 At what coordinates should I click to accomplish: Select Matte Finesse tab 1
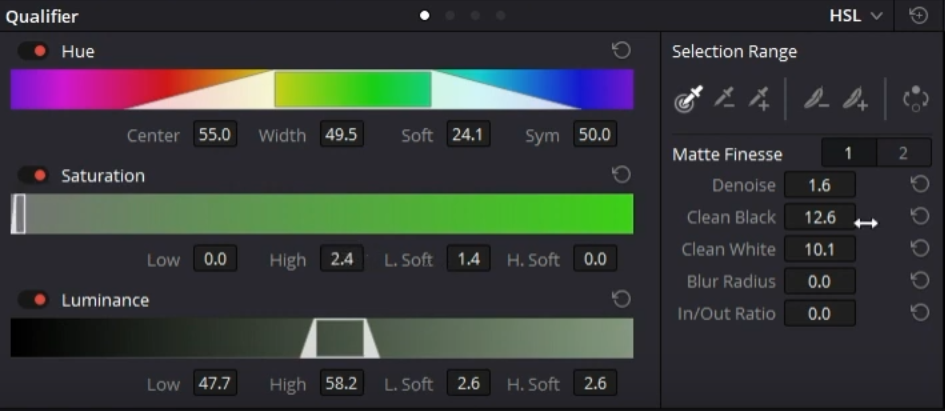(x=848, y=153)
